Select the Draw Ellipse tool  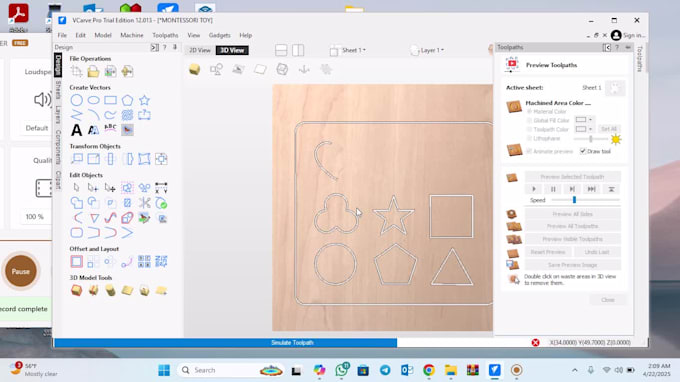(x=94, y=100)
